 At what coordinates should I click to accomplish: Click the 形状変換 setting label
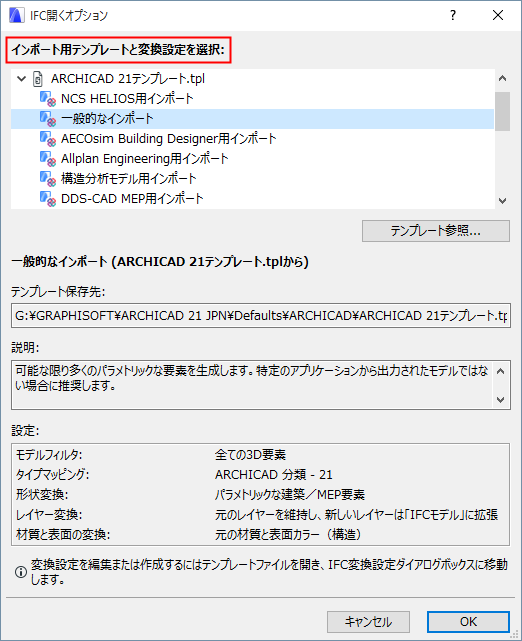42,495
